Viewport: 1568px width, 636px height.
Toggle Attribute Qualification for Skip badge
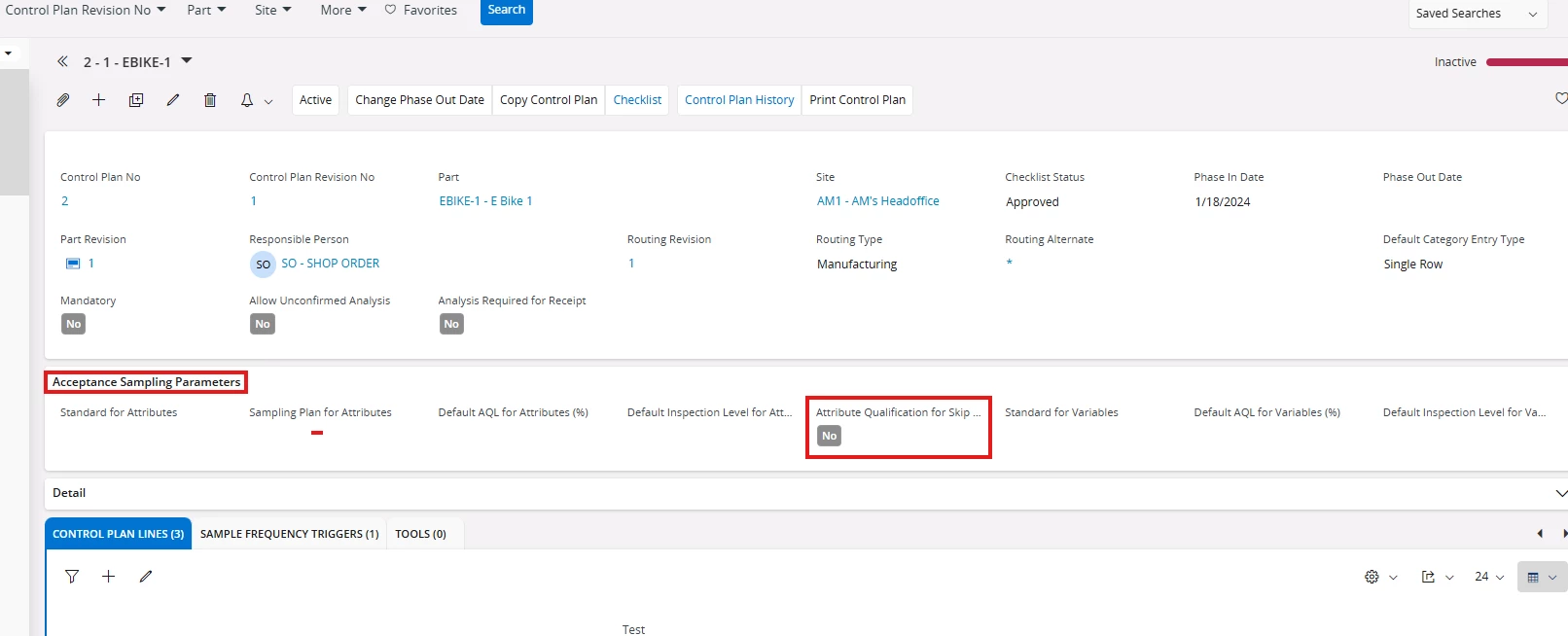click(x=830, y=436)
